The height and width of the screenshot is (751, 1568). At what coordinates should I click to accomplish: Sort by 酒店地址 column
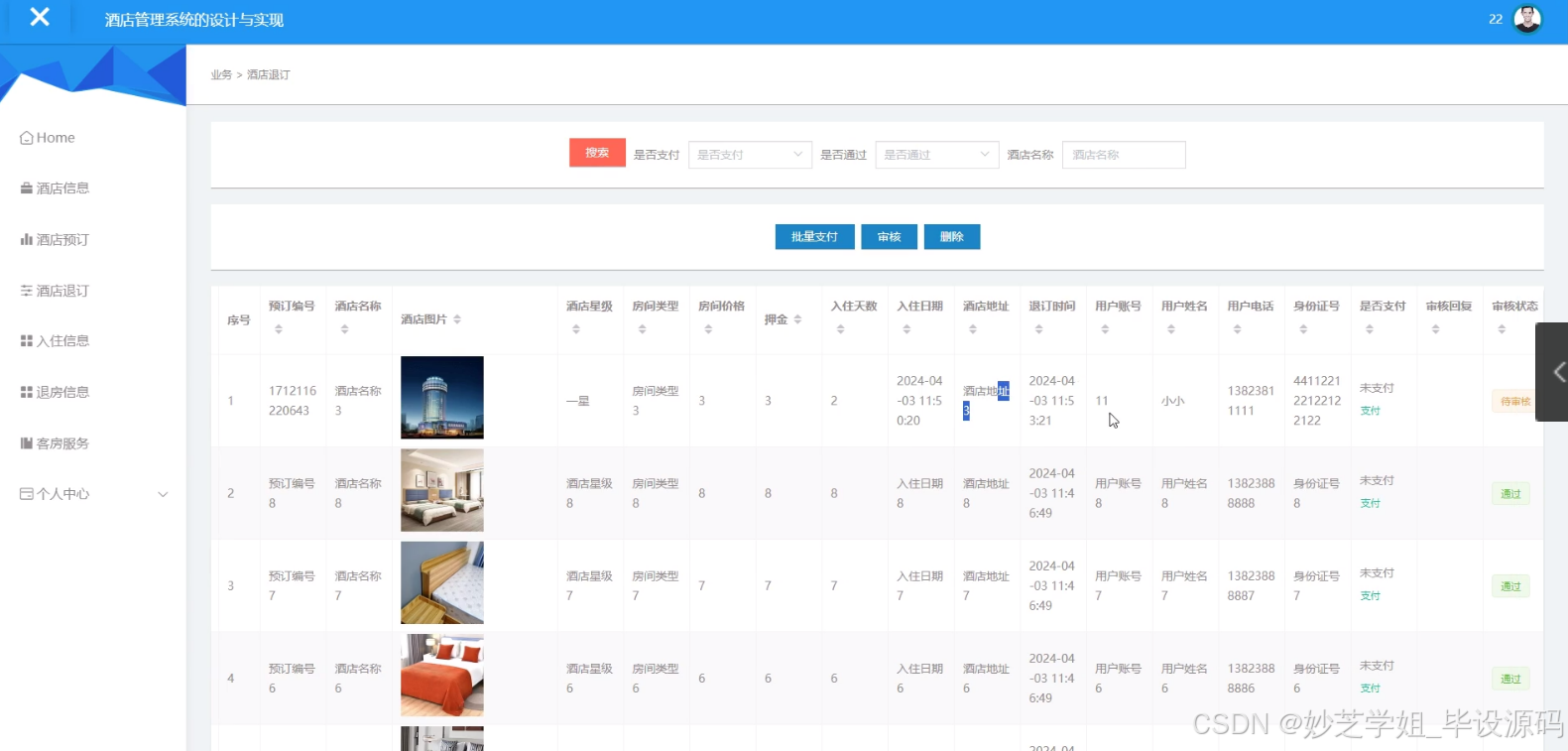(973, 329)
